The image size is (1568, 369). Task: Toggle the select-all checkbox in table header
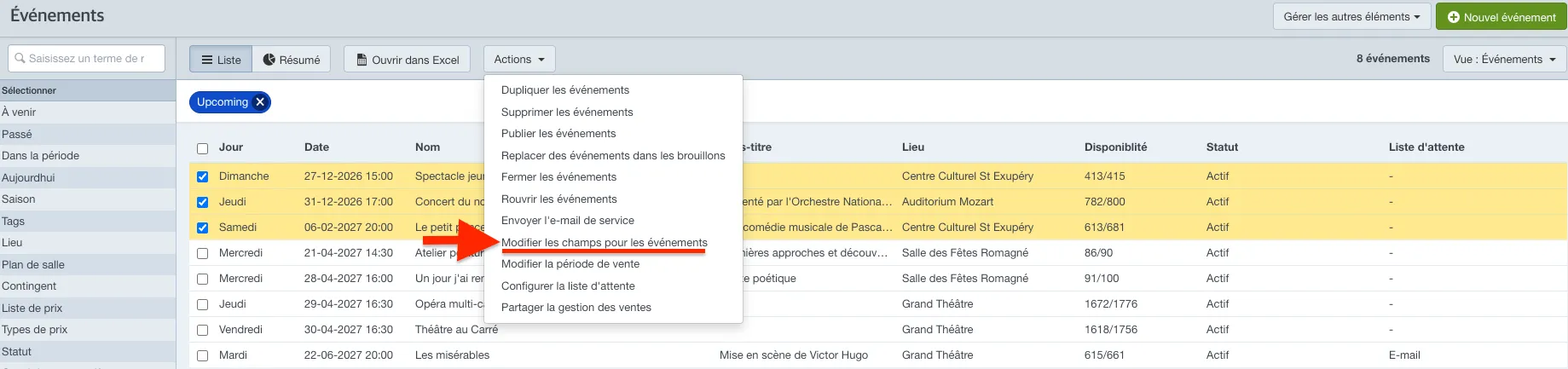(x=202, y=148)
